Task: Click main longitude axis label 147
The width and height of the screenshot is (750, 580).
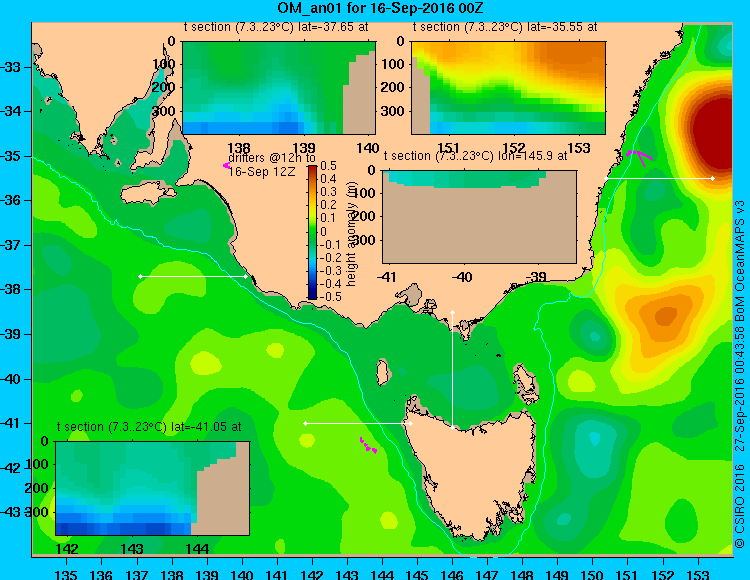Action: 487,574
